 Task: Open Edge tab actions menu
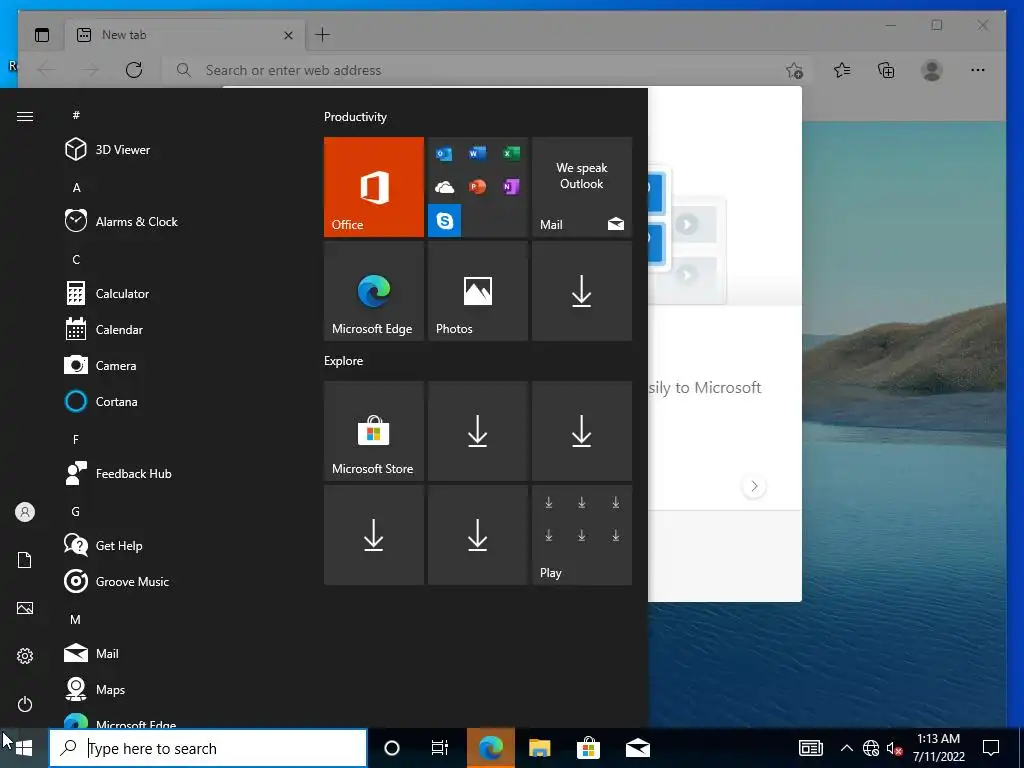tap(42, 35)
